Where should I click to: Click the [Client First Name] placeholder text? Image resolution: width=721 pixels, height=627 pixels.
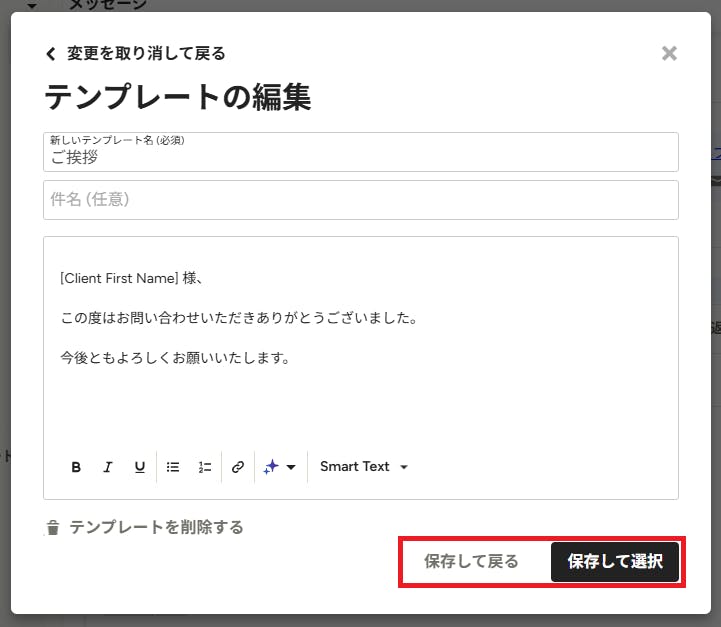pos(119,278)
